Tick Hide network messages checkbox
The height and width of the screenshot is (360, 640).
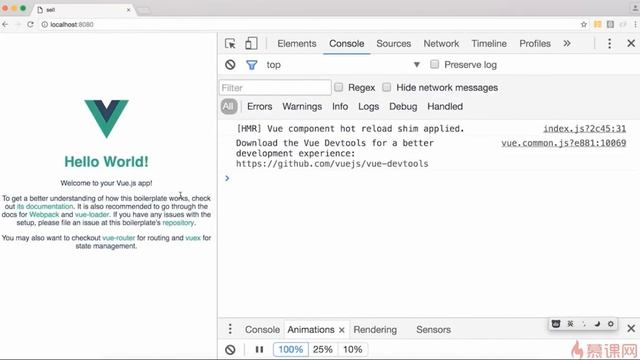[x=387, y=87]
